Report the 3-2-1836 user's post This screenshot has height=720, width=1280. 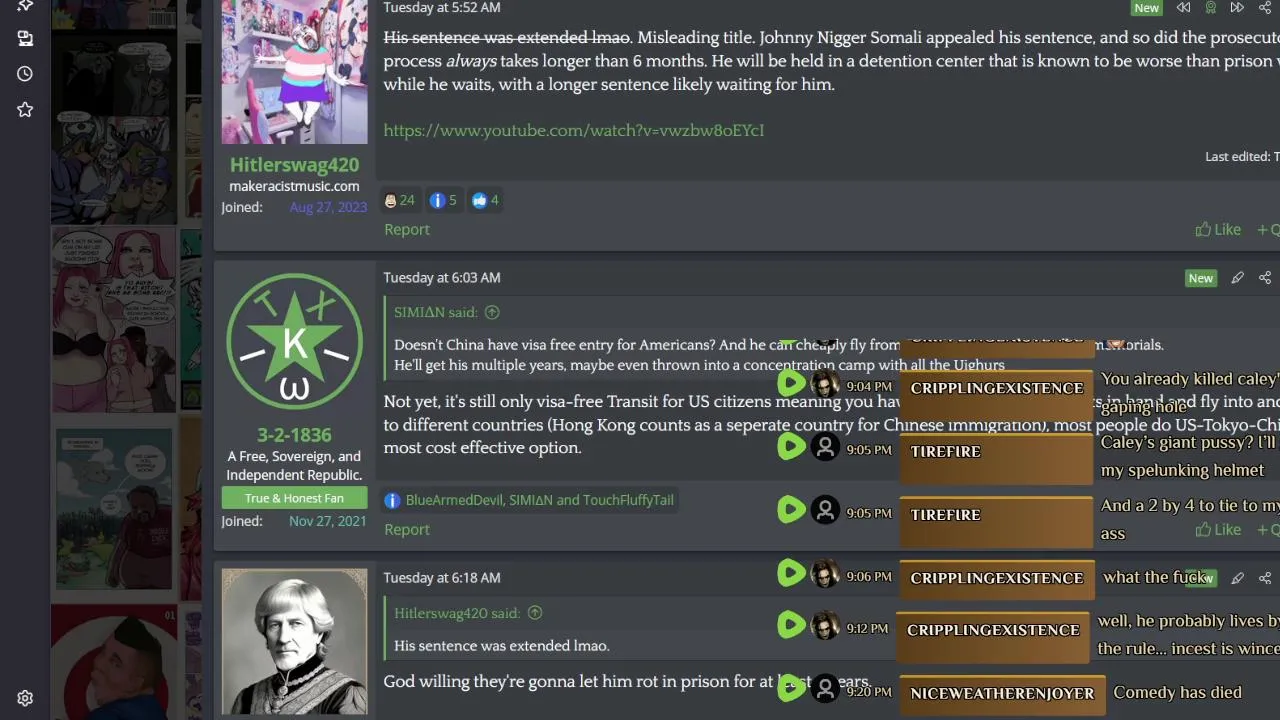(x=407, y=529)
